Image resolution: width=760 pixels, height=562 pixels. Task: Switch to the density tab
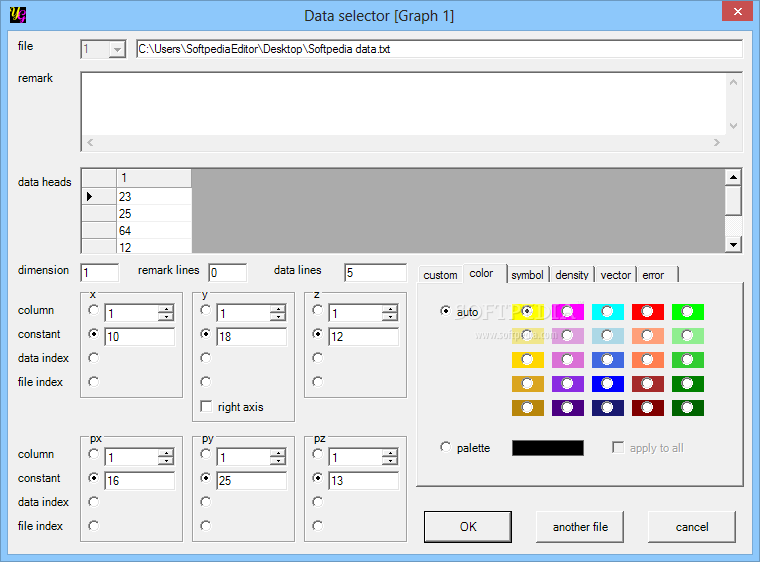tap(572, 275)
